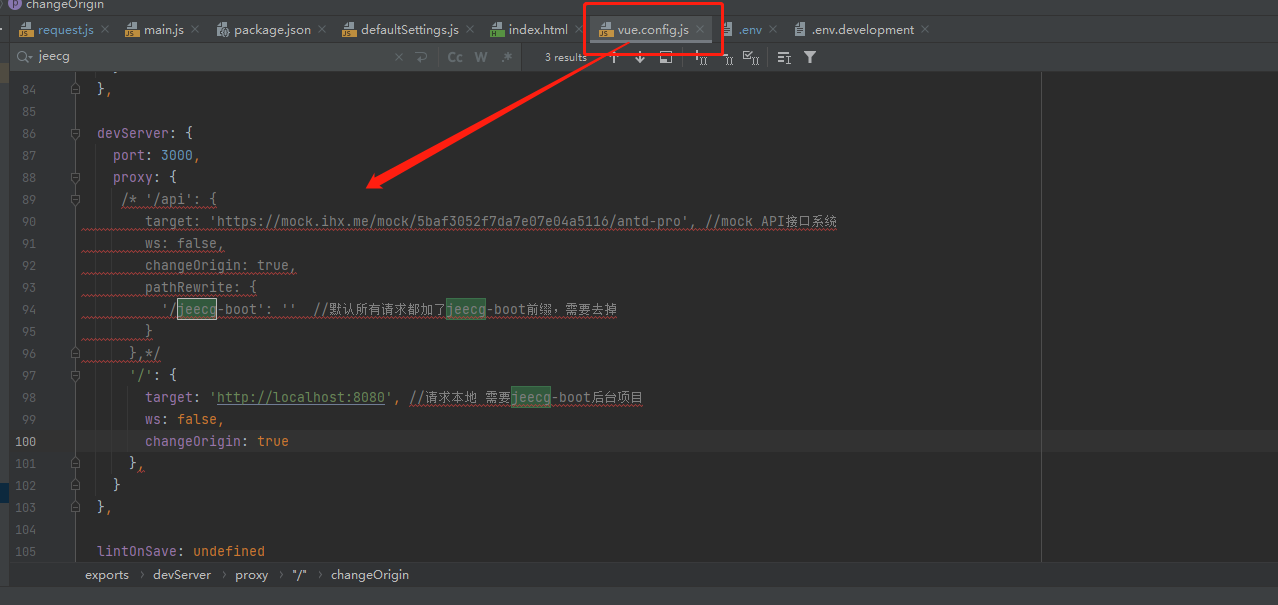Unselect occurrence icon in find bar
The height and width of the screenshot is (605, 1278).
(728, 58)
